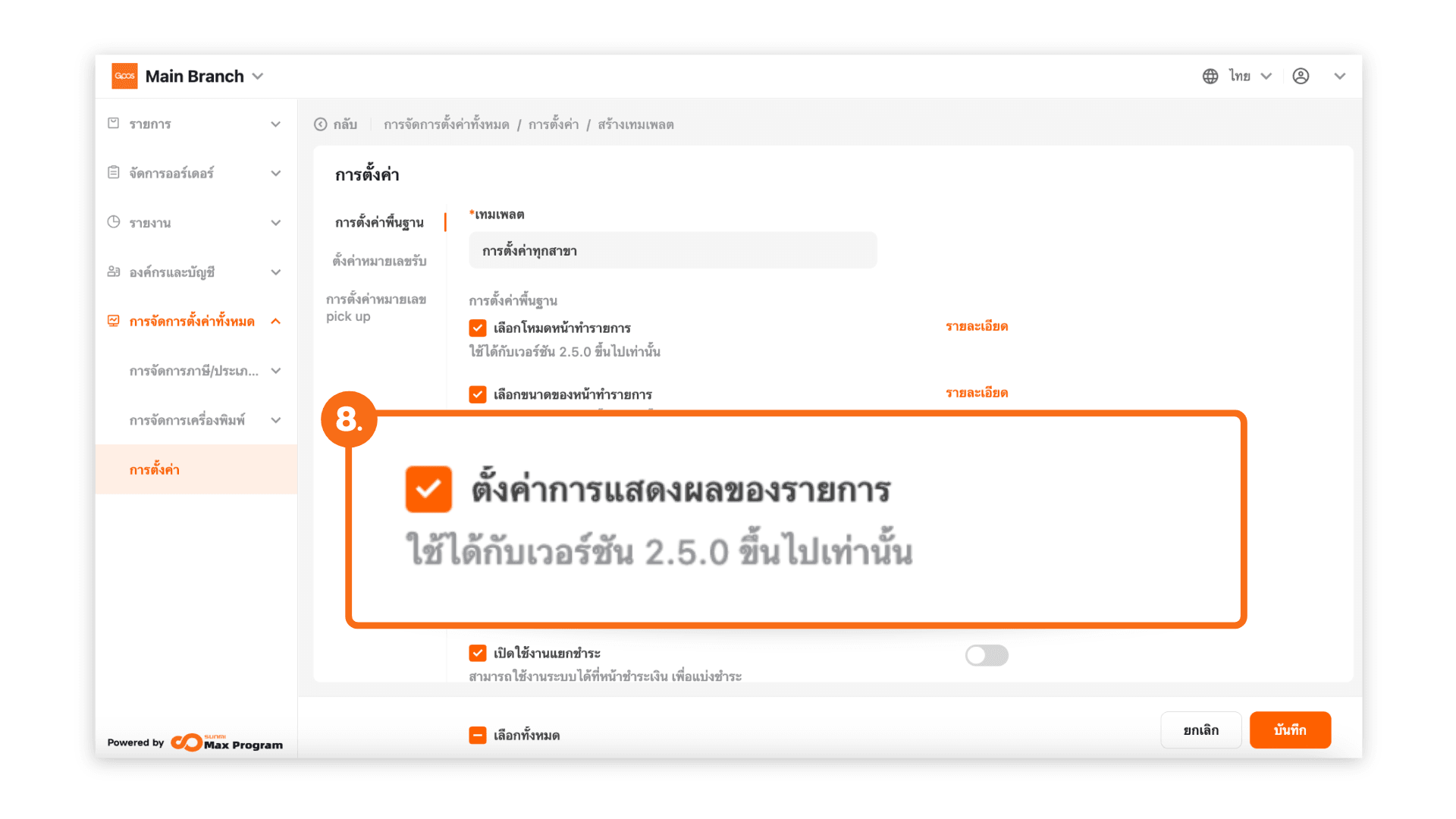Open the user account profile icon
Screen dimensions: 1456x819
click(1301, 76)
